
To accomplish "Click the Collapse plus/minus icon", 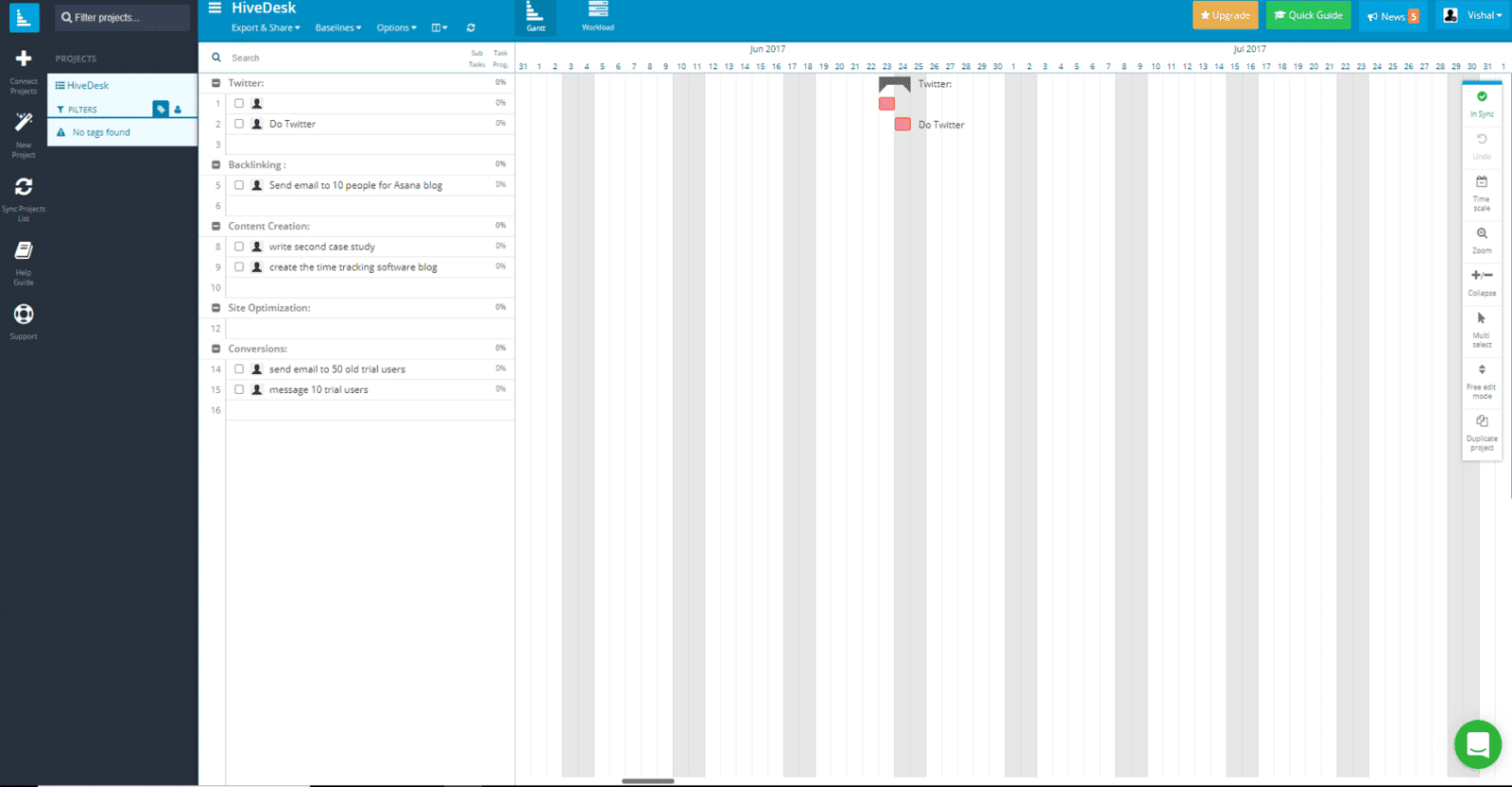I will click(1482, 275).
